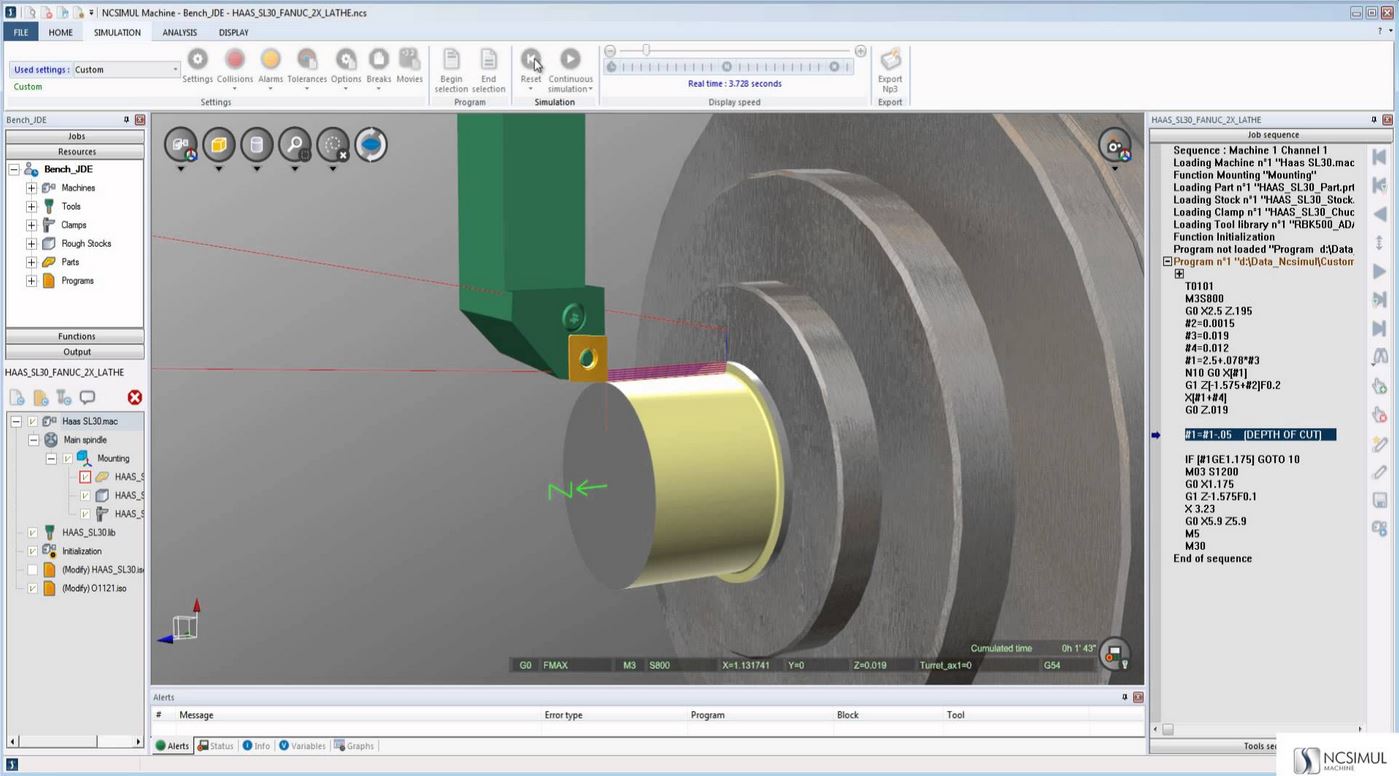Open the FILE menu

click(21, 32)
